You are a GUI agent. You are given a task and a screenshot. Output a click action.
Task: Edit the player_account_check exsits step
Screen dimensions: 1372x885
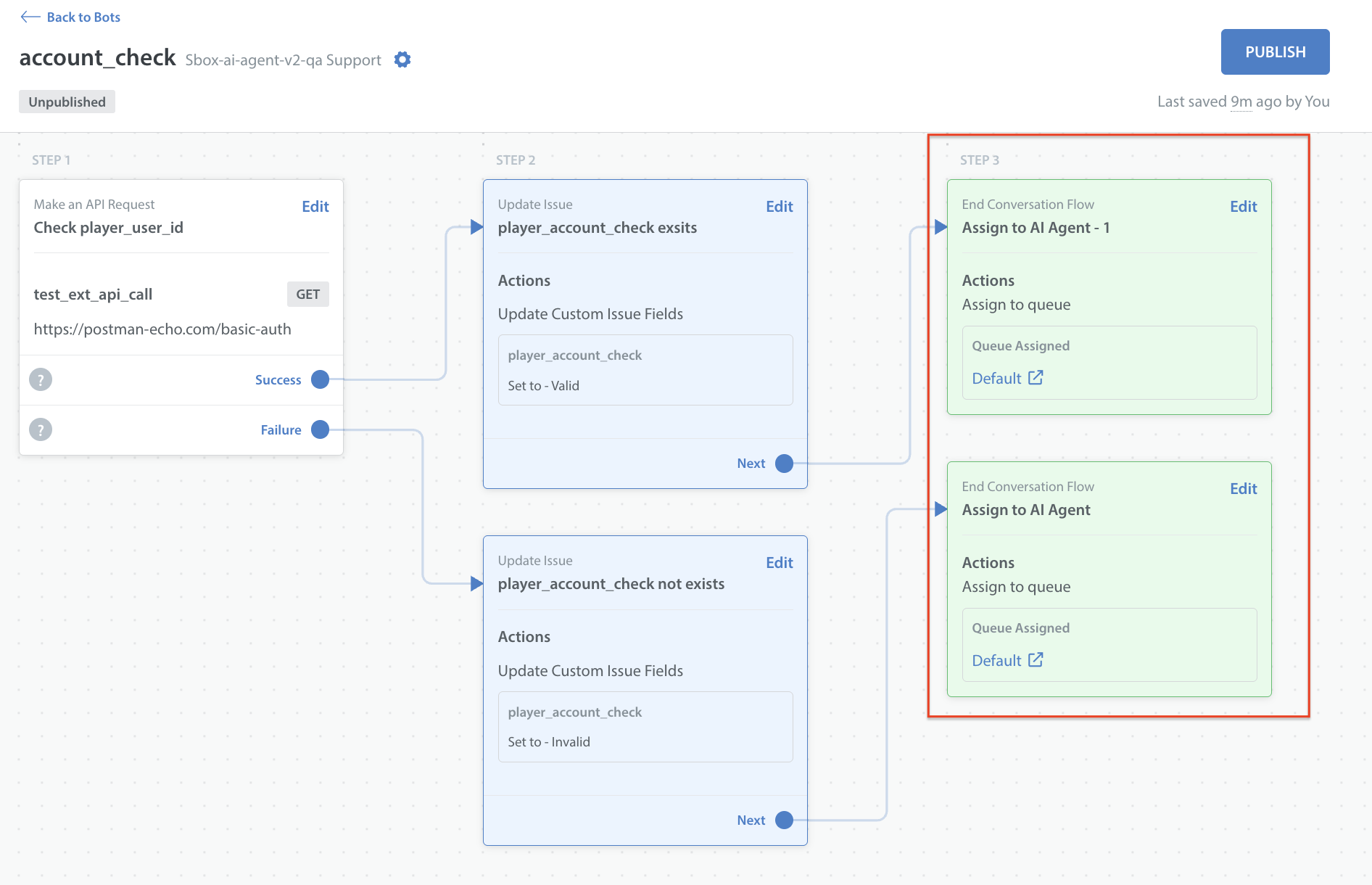coord(779,207)
